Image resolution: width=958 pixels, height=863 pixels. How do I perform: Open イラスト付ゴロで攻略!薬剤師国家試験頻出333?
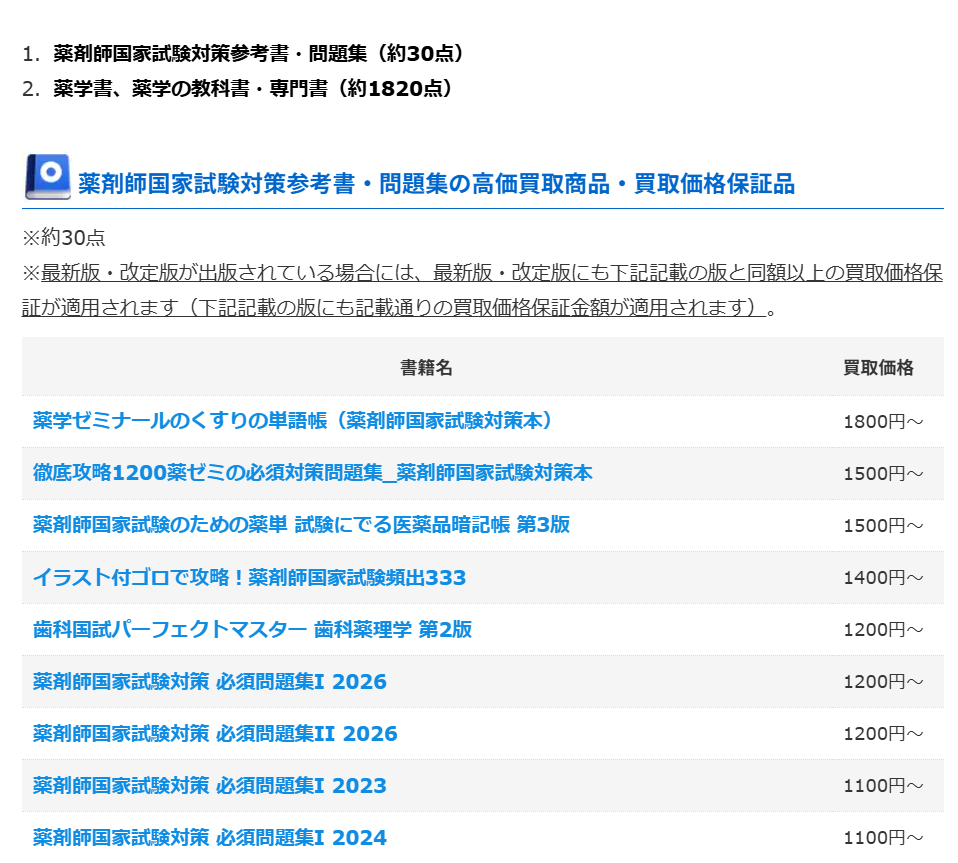tap(249, 577)
